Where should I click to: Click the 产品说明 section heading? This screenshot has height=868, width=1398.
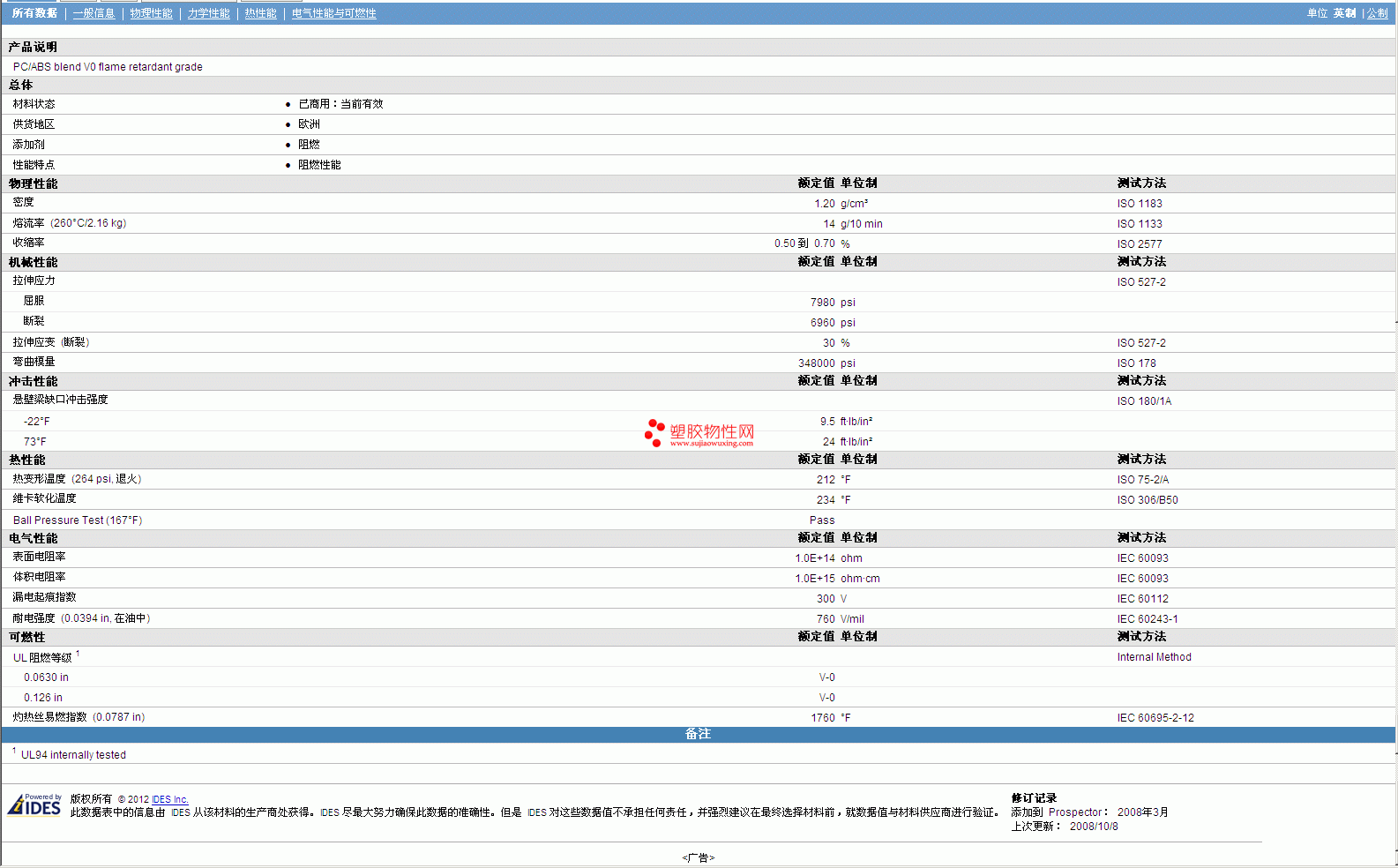pyautogui.click(x=33, y=48)
